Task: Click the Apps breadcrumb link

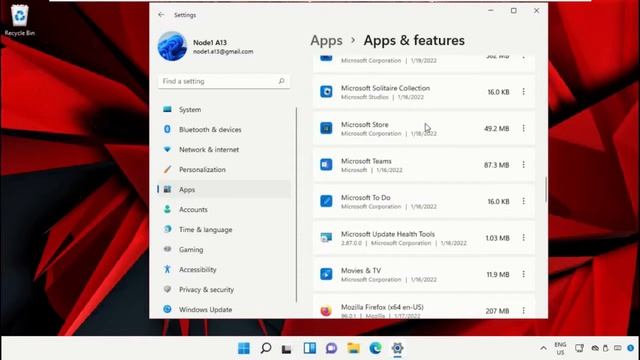Action: pyautogui.click(x=326, y=40)
